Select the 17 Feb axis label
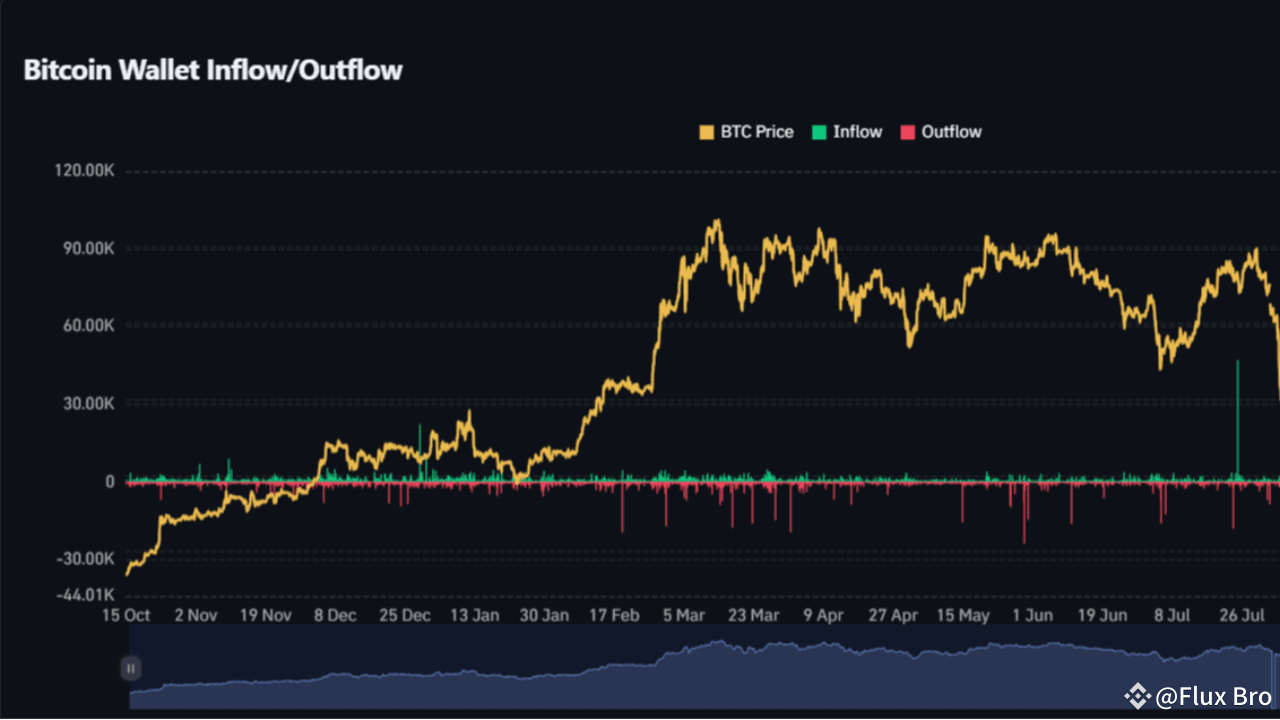 pos(613,615)
